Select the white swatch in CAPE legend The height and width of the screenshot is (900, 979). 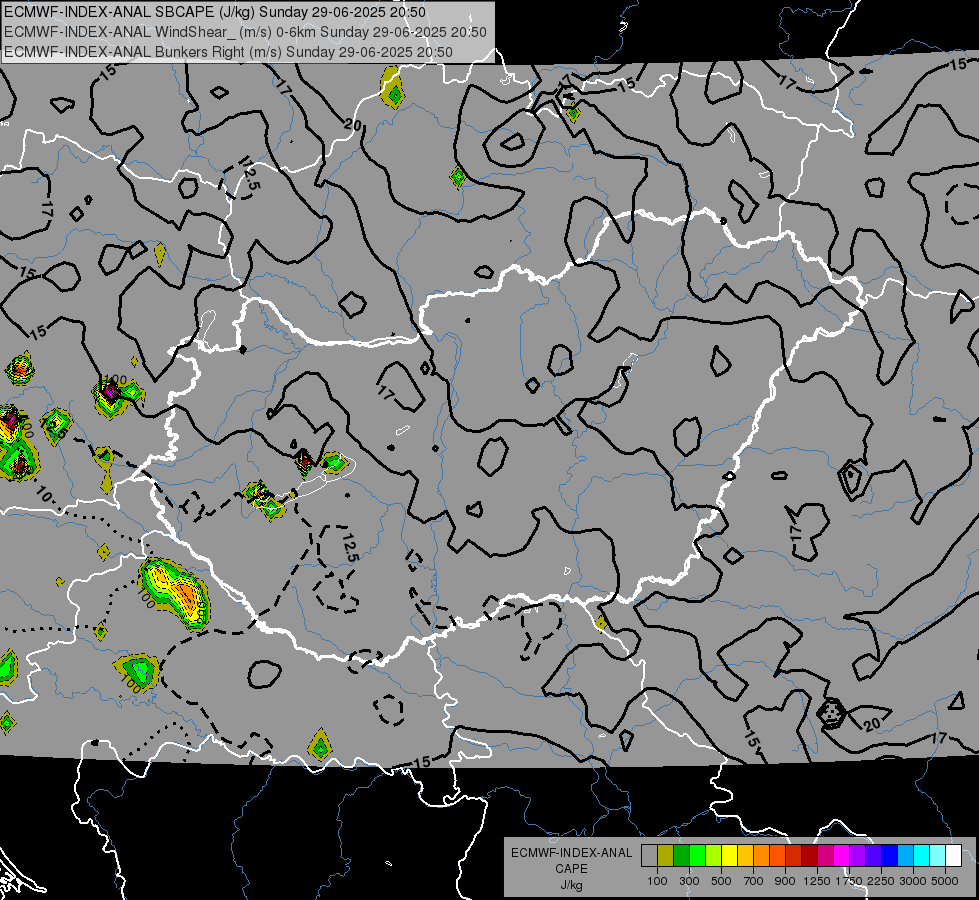pyautogui.click(x=953, y=855)
